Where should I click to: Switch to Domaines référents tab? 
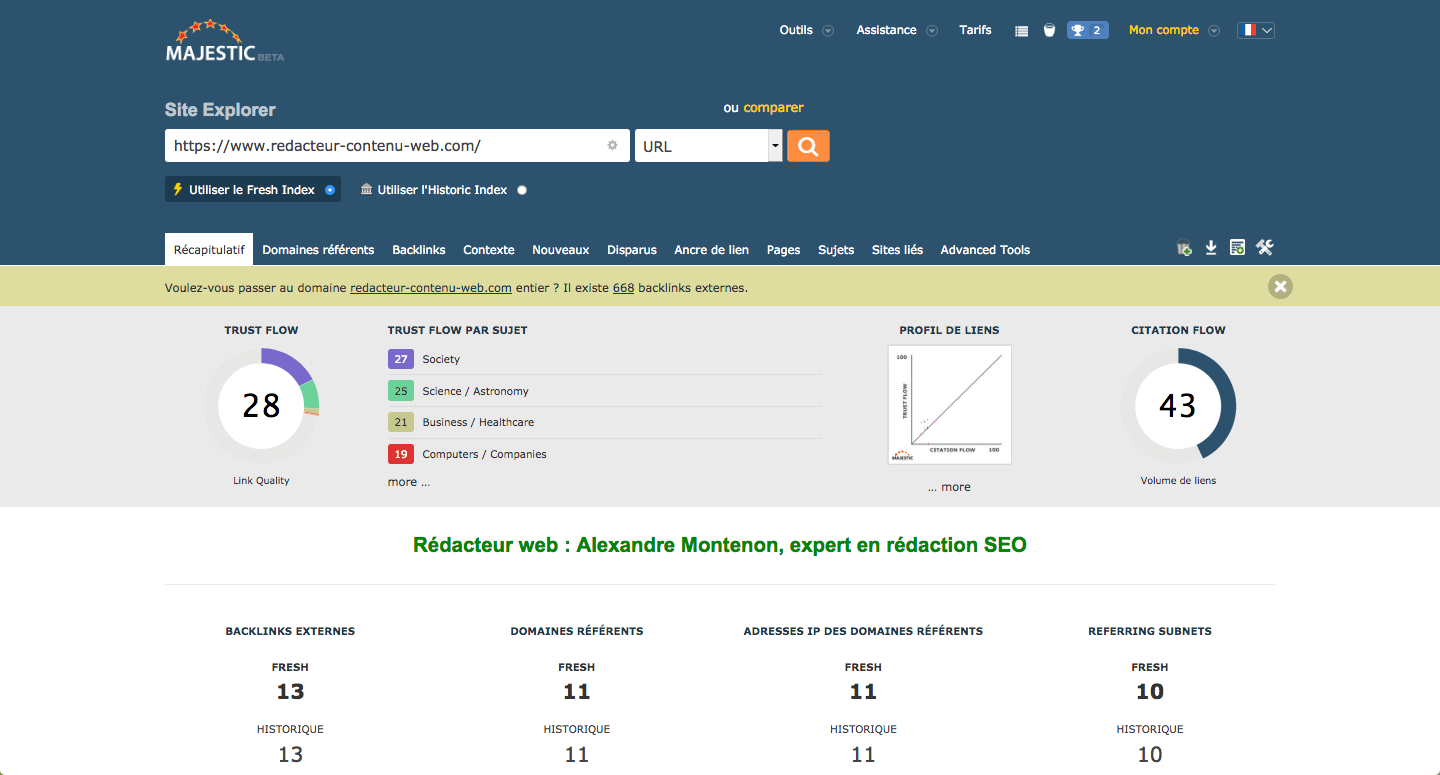point(318,250)
